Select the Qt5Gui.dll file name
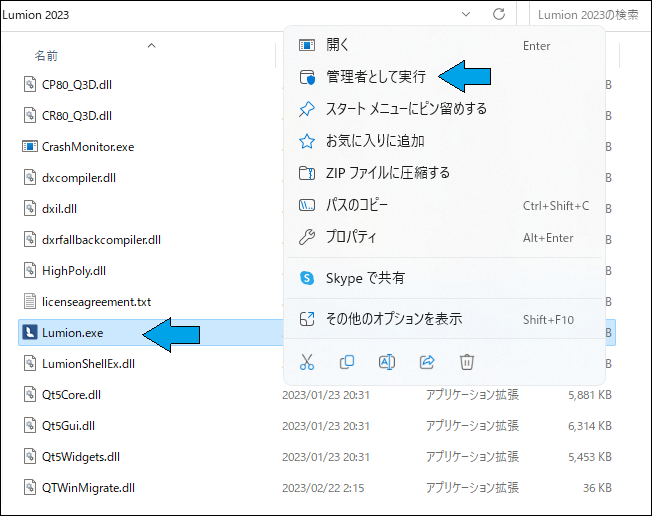652x516 pixels. [x=69, y=426]
